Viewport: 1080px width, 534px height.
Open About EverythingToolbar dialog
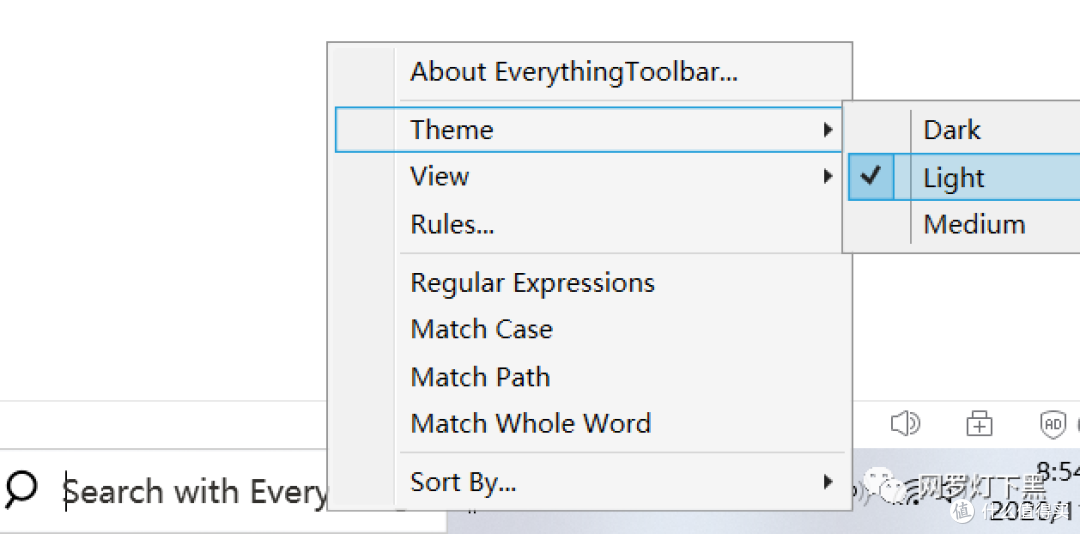574,72
